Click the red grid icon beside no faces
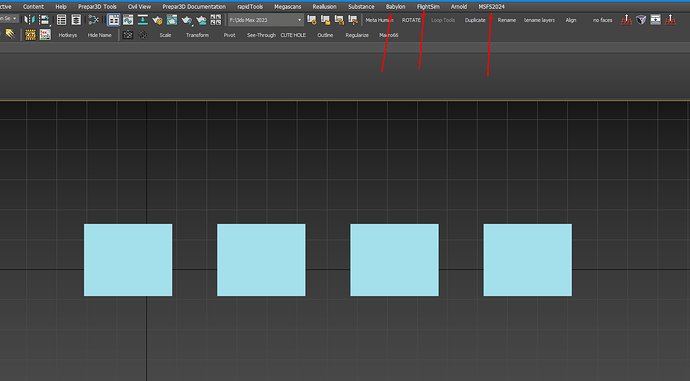Viewport: 690px width, 381px height. coord(626,20)
